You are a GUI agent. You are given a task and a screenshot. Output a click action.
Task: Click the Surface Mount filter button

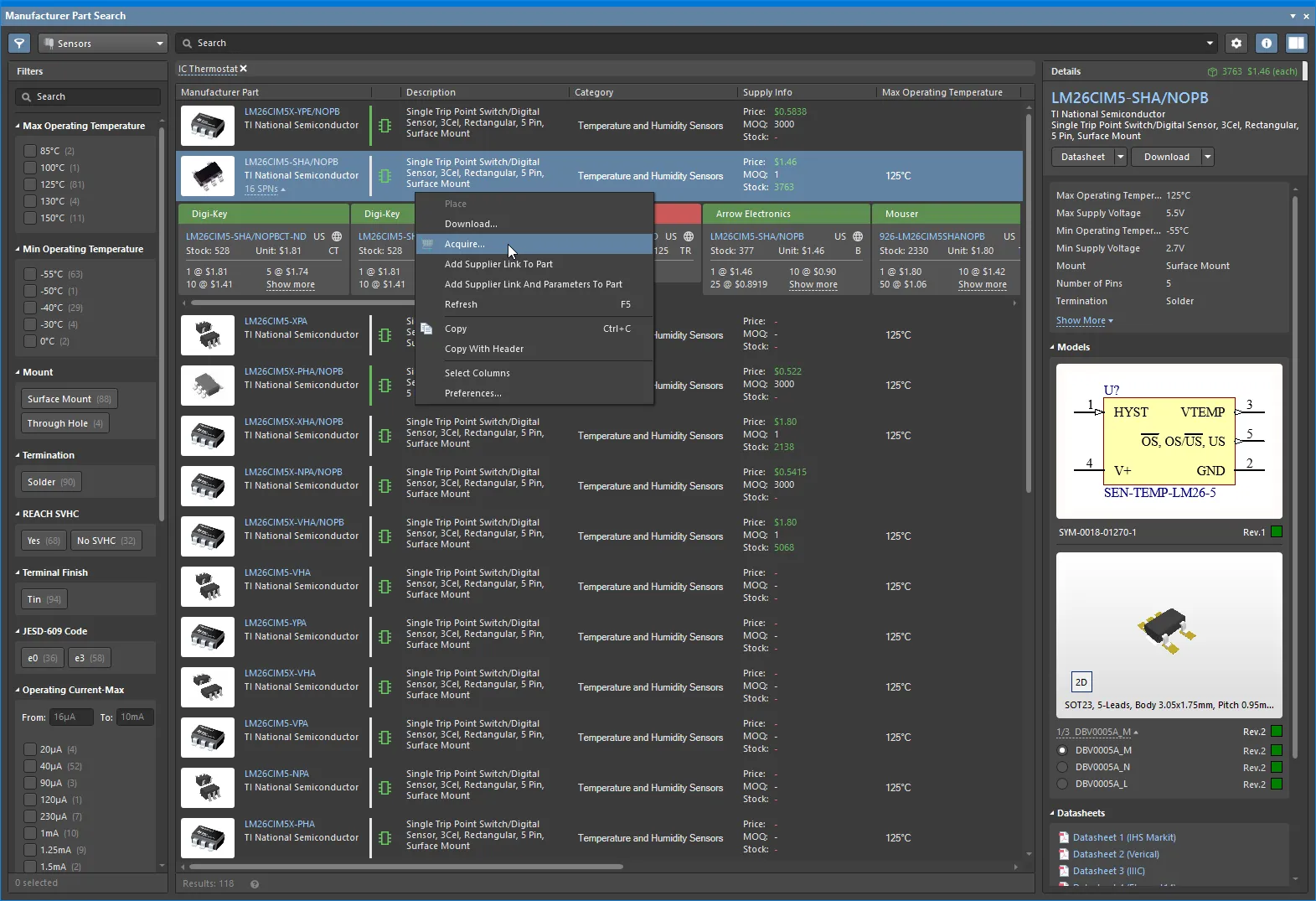coord(70,399)
